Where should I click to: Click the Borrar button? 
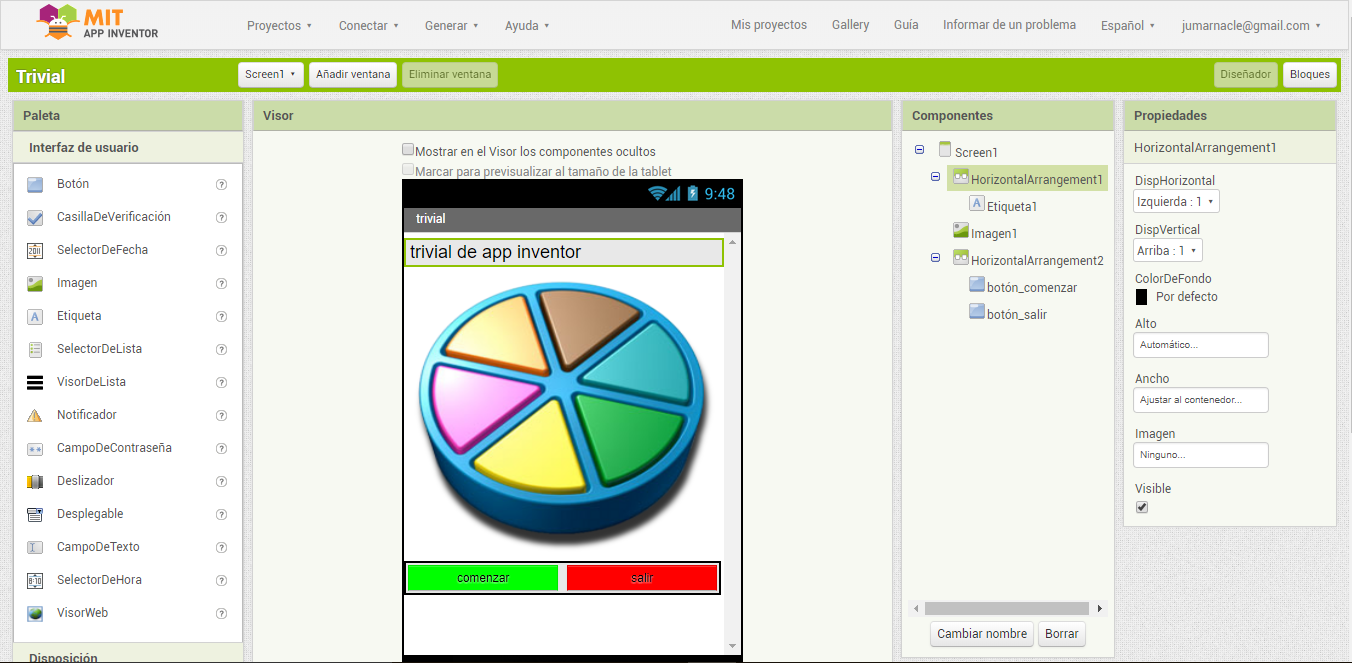pos(1062,634)
